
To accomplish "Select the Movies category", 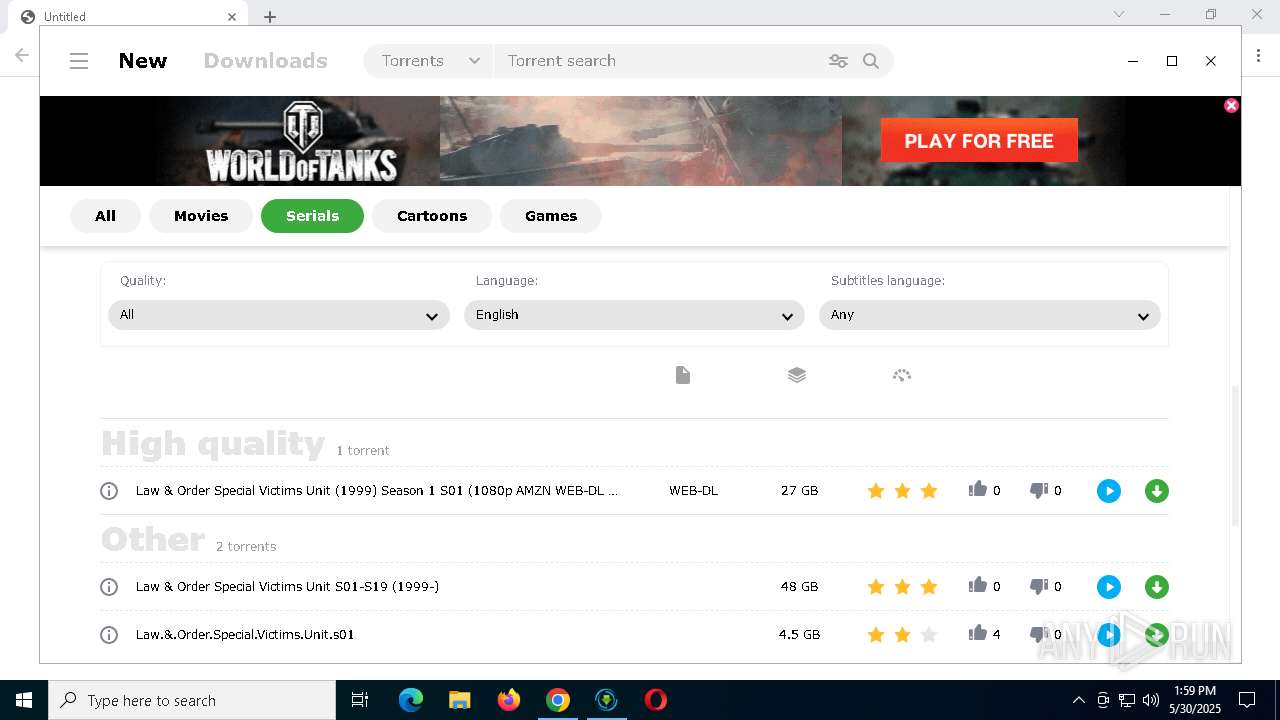I will tap(201, 216).
